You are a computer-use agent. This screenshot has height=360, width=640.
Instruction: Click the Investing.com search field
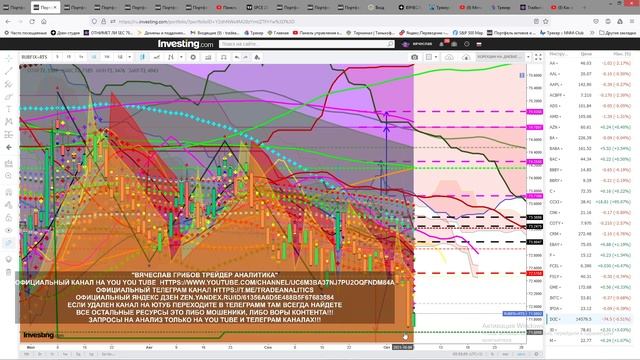click(307, 44)
